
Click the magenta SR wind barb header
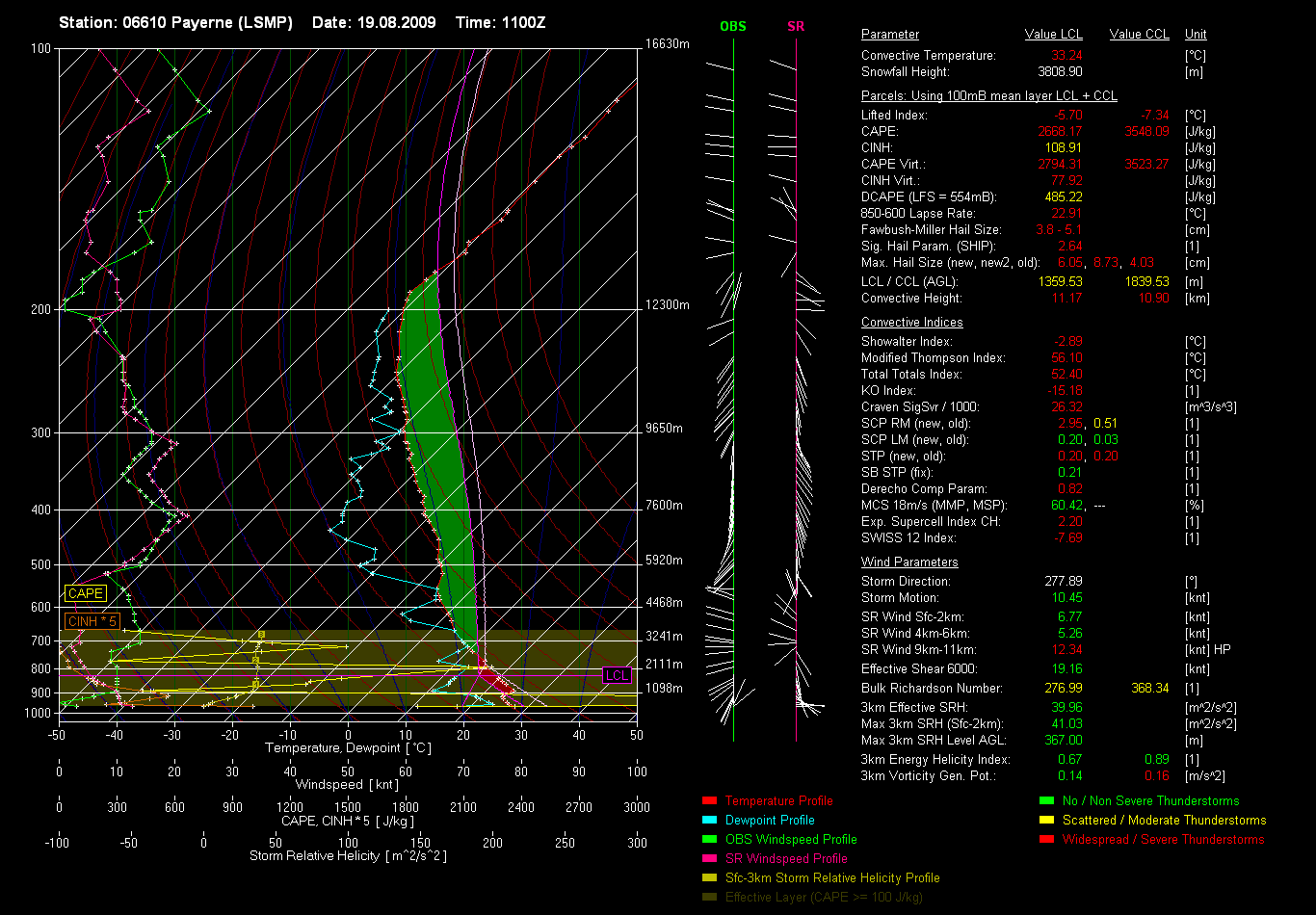[x=796, y=27]
